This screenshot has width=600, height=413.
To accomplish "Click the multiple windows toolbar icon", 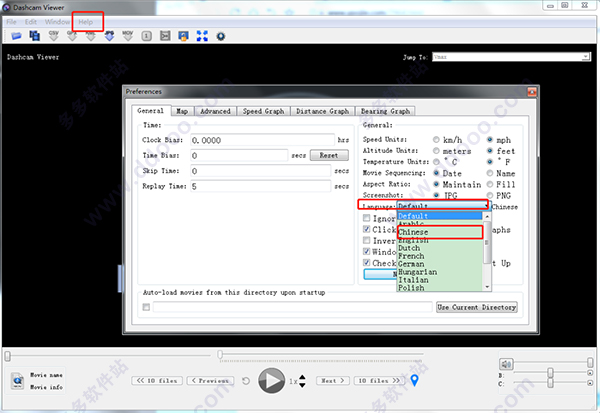I will point(34,36).
